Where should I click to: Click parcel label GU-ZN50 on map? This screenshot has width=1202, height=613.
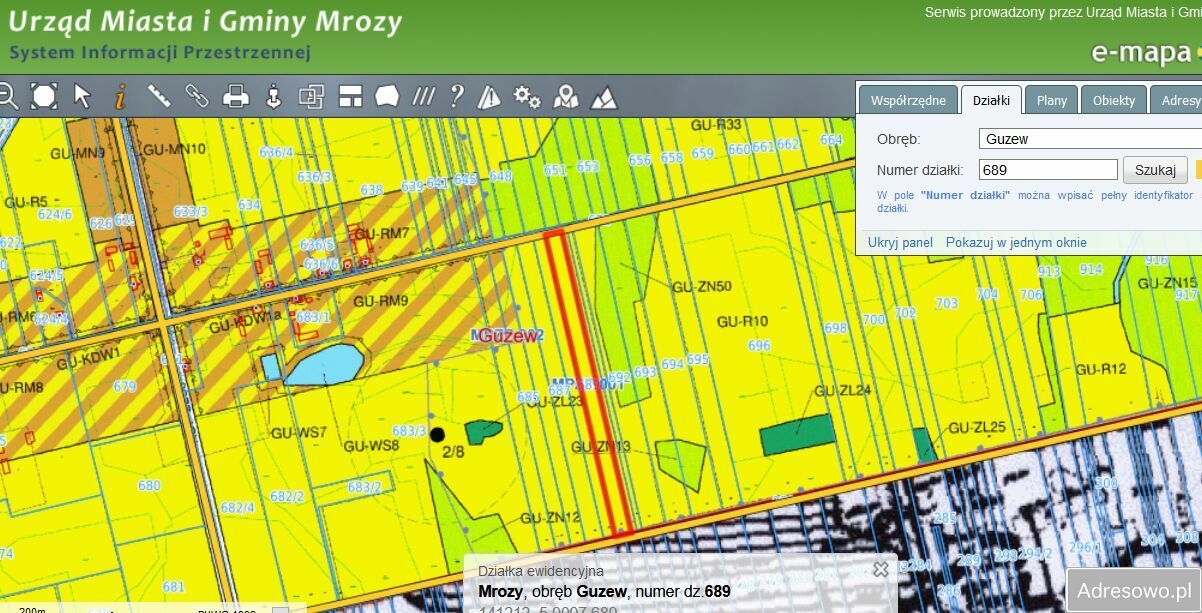[702, 287]
